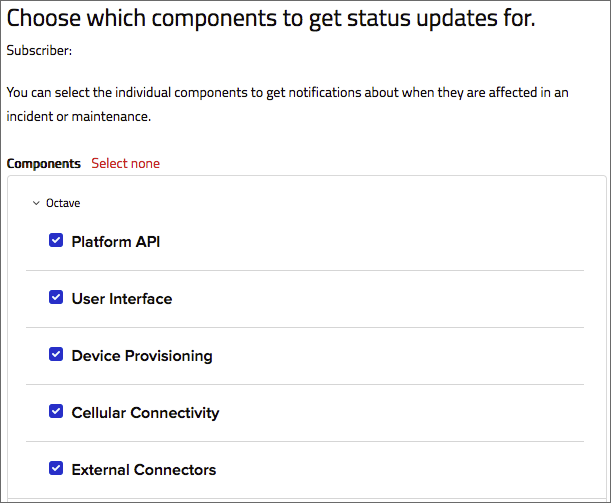Click the page title heading
This screenshot has height=503, width=611.
(271, 18)
